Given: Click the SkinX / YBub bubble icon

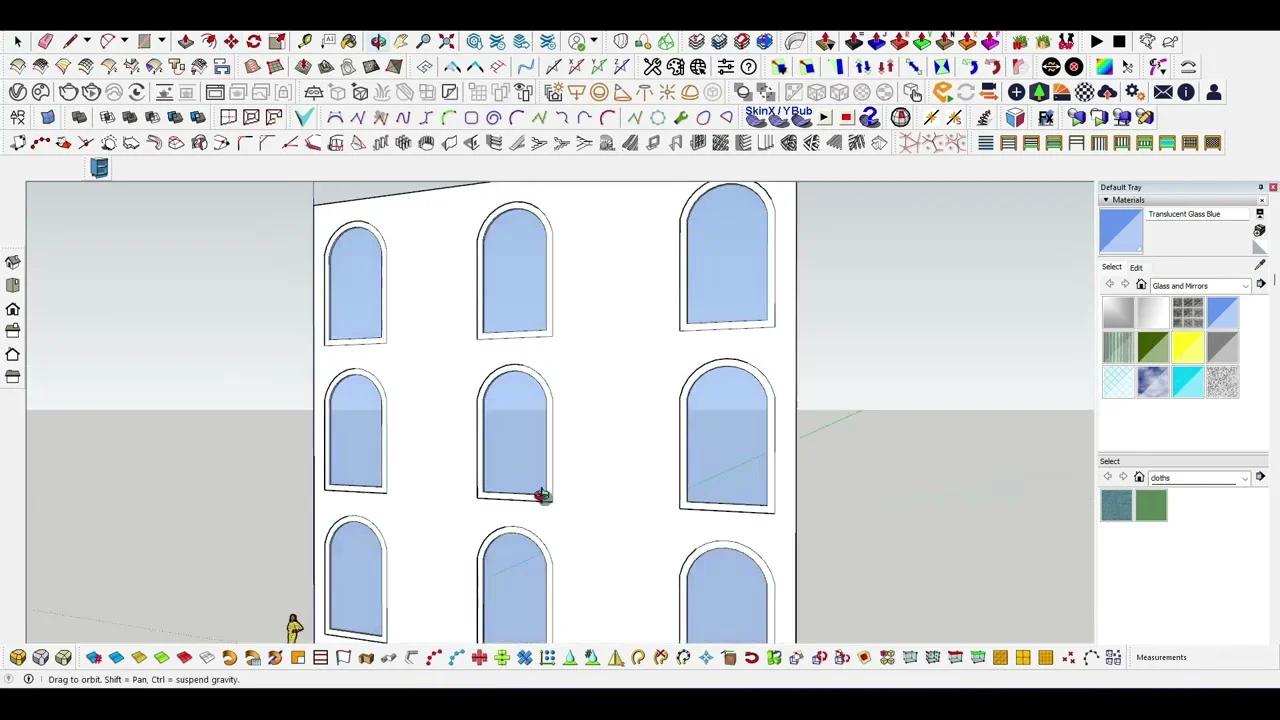Looking at the screenshot, I should click(778, 117).
